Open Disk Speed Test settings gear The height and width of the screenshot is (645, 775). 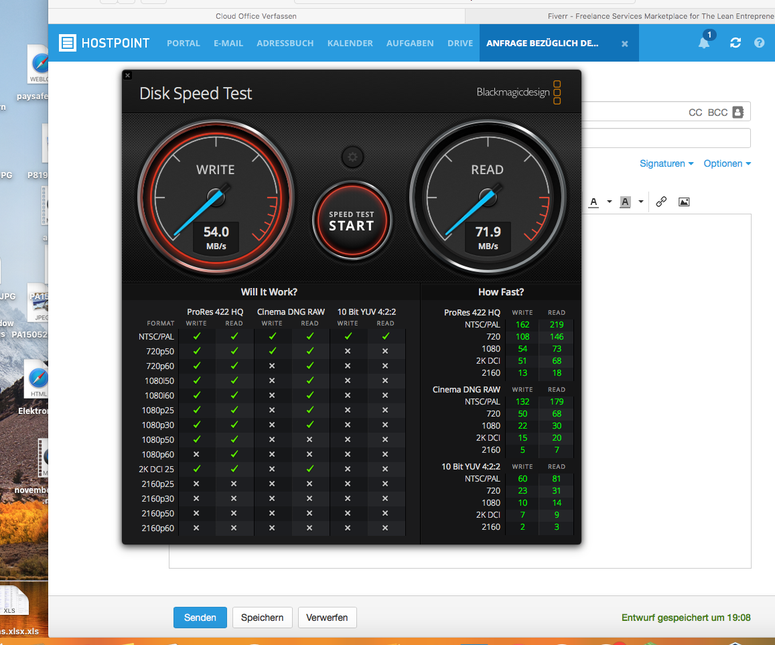click(352, 157)
